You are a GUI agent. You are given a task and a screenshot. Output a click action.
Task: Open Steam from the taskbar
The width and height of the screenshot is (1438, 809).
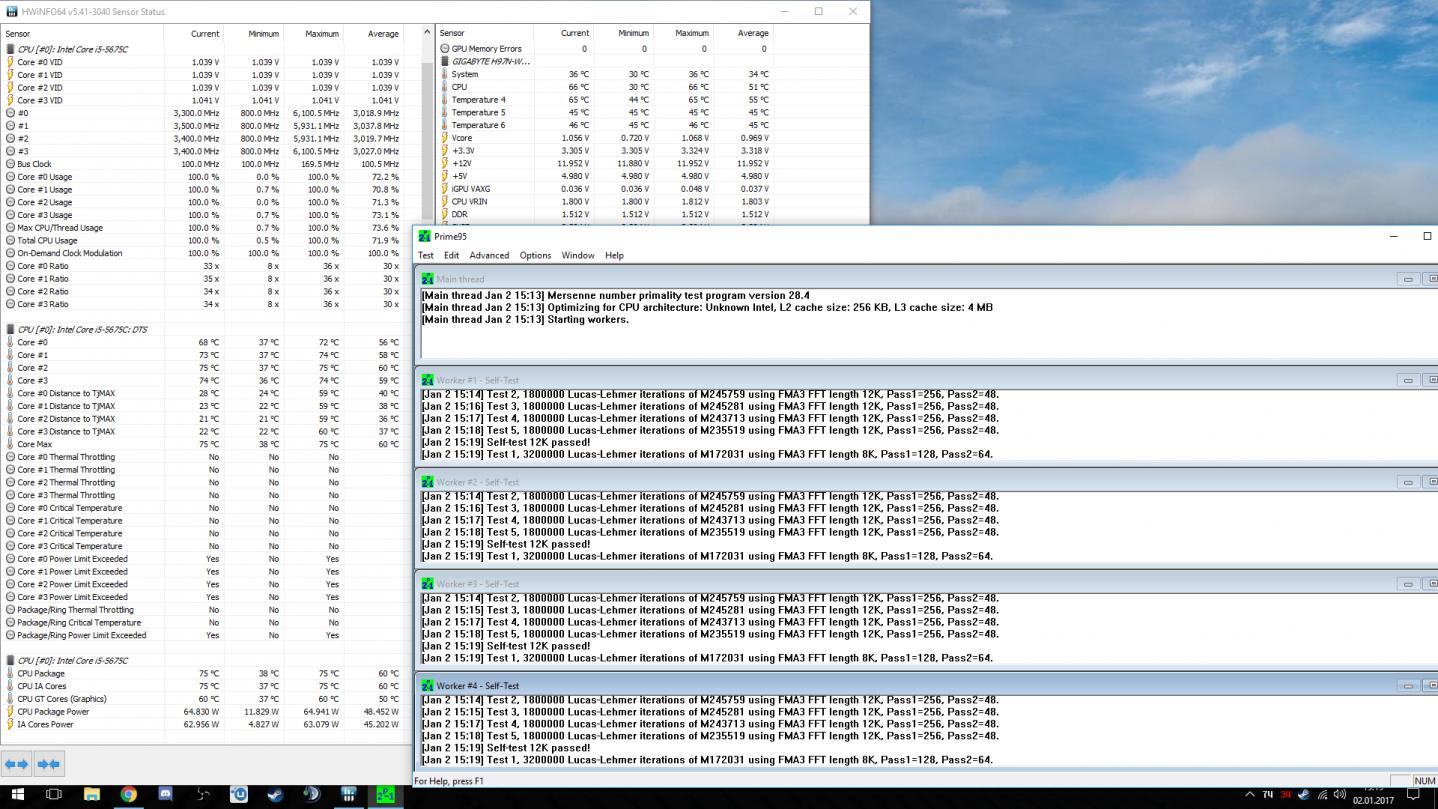275,795
